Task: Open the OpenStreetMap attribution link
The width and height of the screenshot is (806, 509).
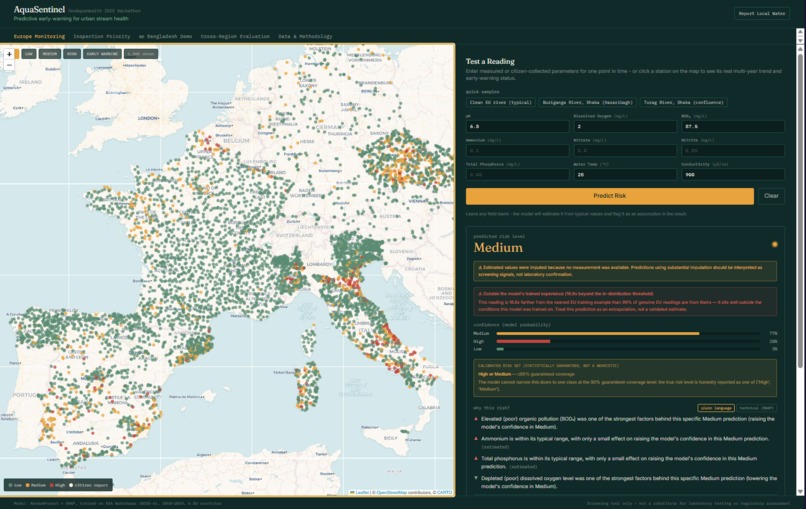Action: pyautogui.click(x=392, y=493)
